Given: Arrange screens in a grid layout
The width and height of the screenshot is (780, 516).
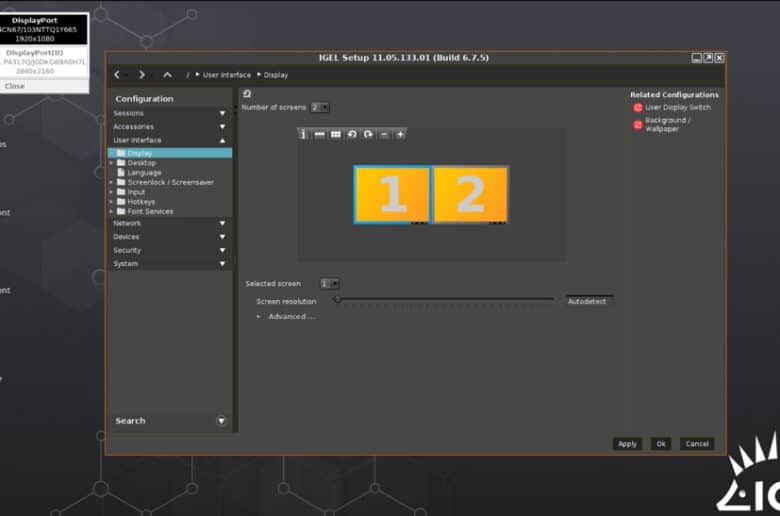Looking at the screenshot, I should [x=336, y=134].
